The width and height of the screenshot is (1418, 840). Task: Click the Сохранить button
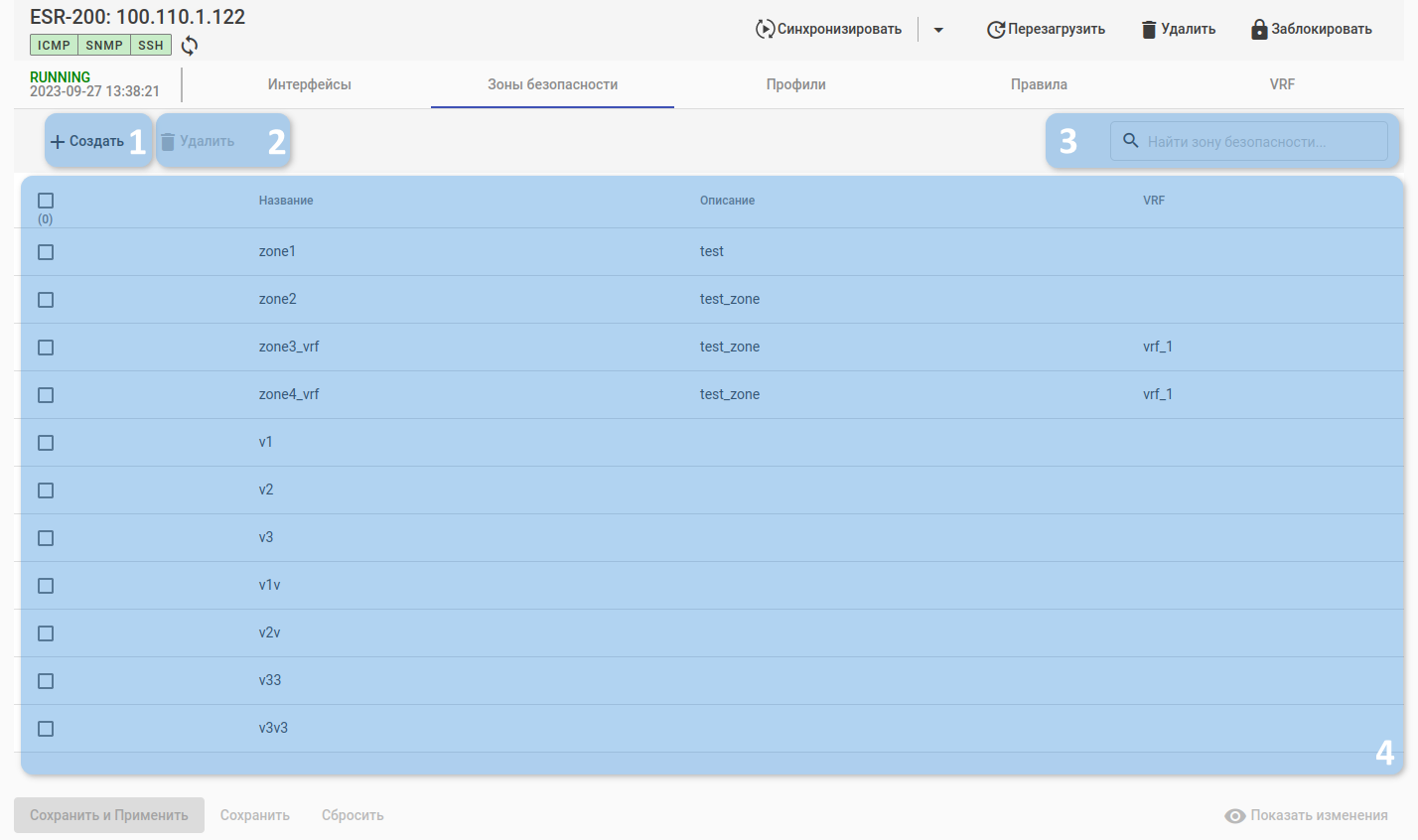pyautogui.click(x=255, y=815)
